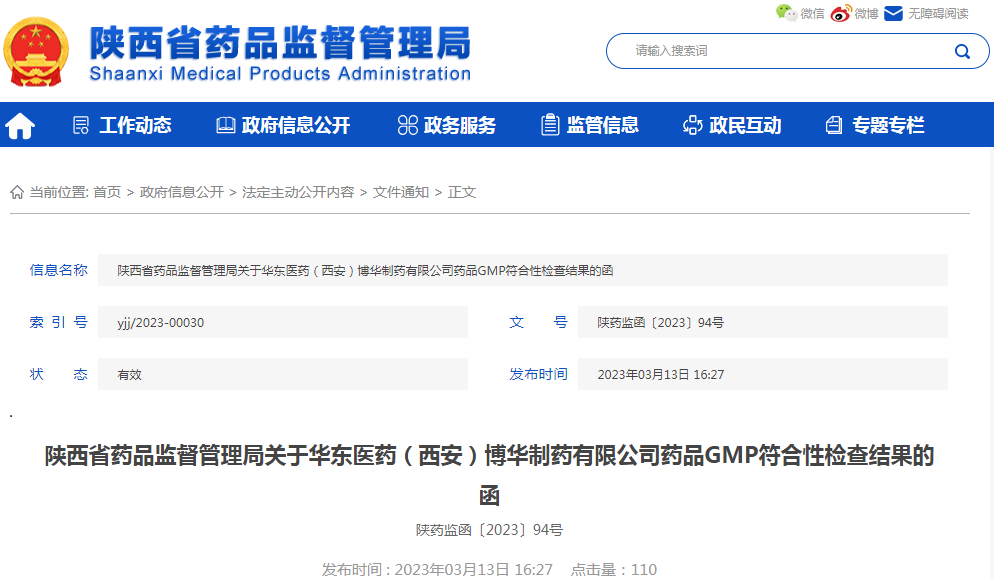Click the index number yjj/2023-00030
Image resolution: width=994 pixels, height=579 pixels.
click(160, 323)
